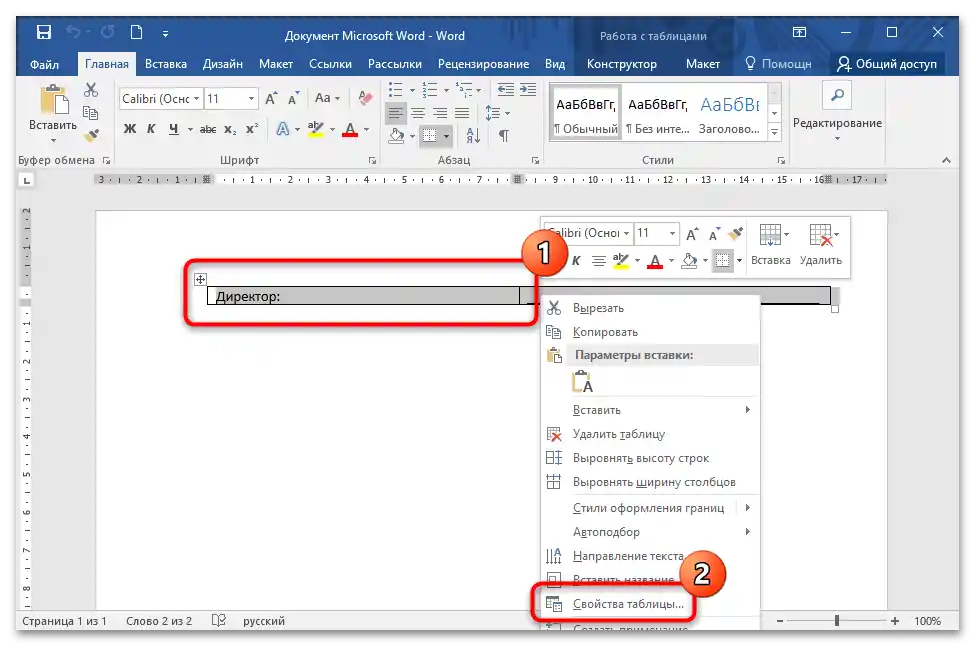975x646 pixels.
Task: Apply red font color in ribbon
Action: tap(350, 129)
